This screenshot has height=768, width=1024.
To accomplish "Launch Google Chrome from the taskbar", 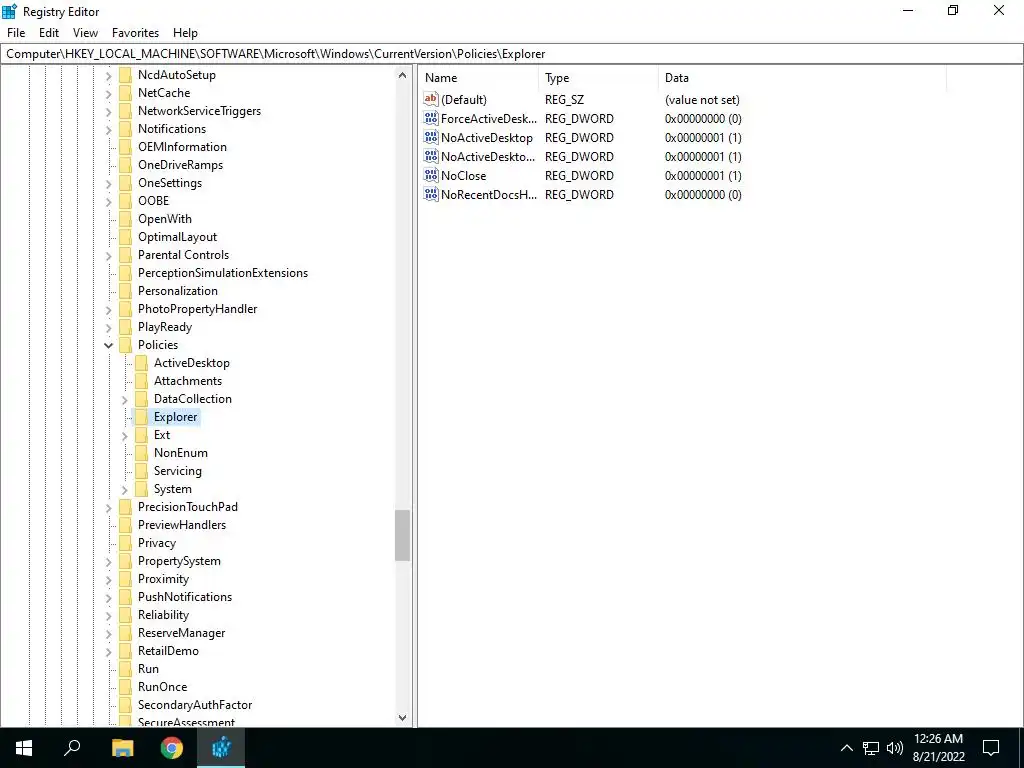I will tap(172, 748).
